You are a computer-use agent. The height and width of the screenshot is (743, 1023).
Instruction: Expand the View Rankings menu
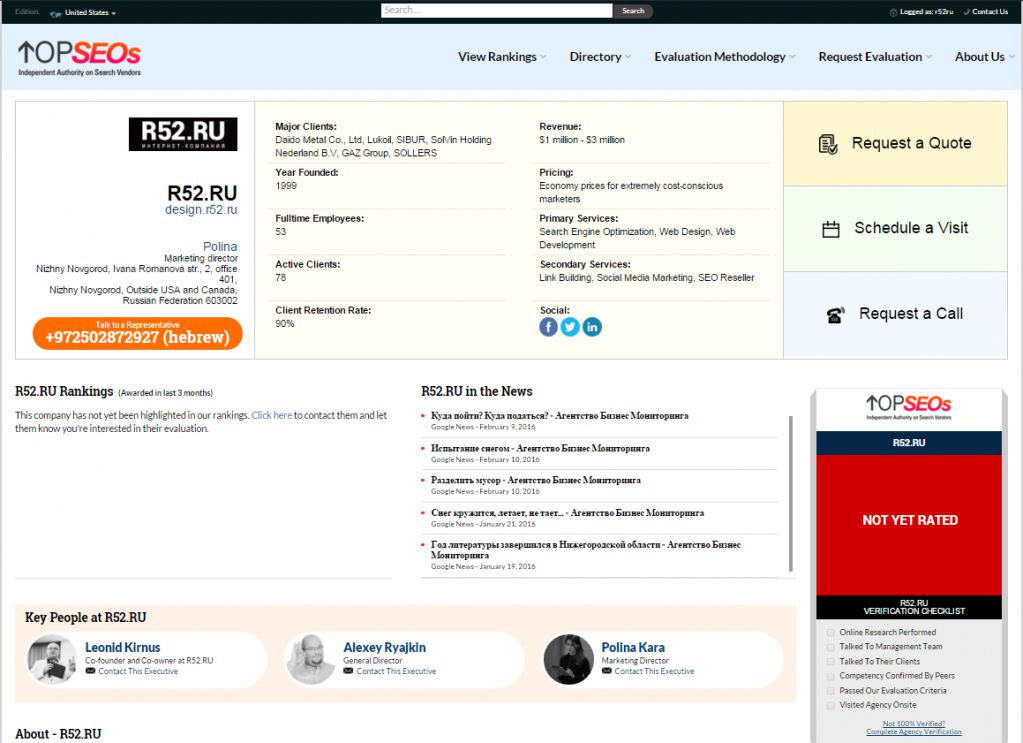[x=501, y=57]
